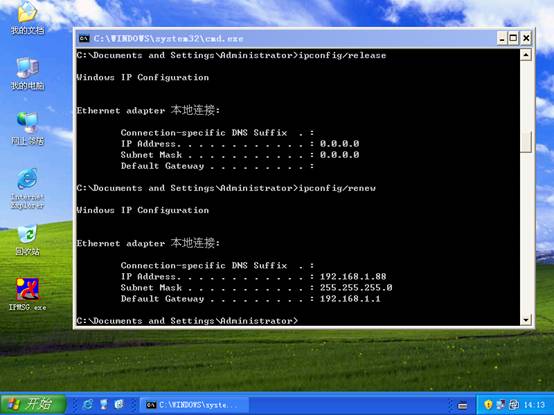Click the cmd window scroll down arrow

pos(526,320)
